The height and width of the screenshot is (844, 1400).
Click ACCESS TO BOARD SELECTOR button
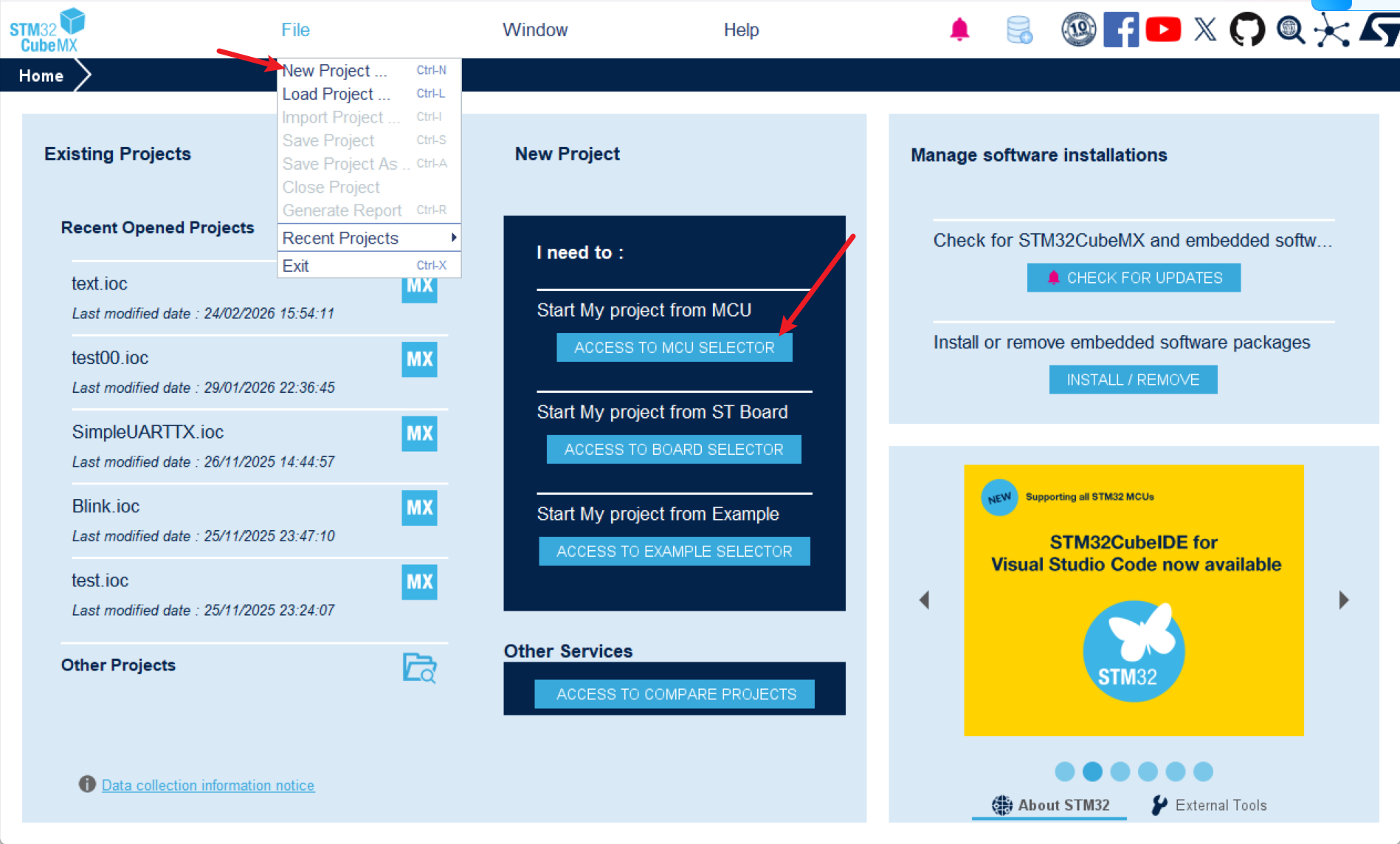(674, 450)
